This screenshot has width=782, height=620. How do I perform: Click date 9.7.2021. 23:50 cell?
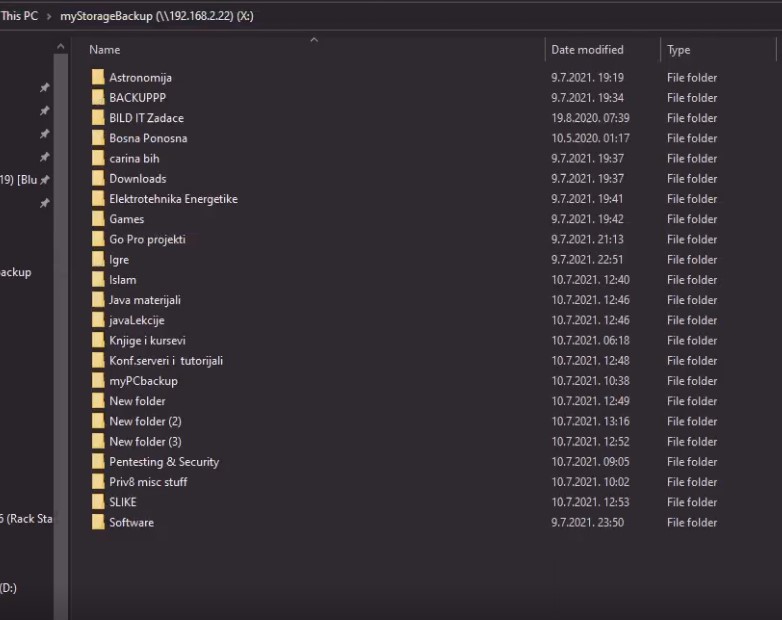[587, 523]
